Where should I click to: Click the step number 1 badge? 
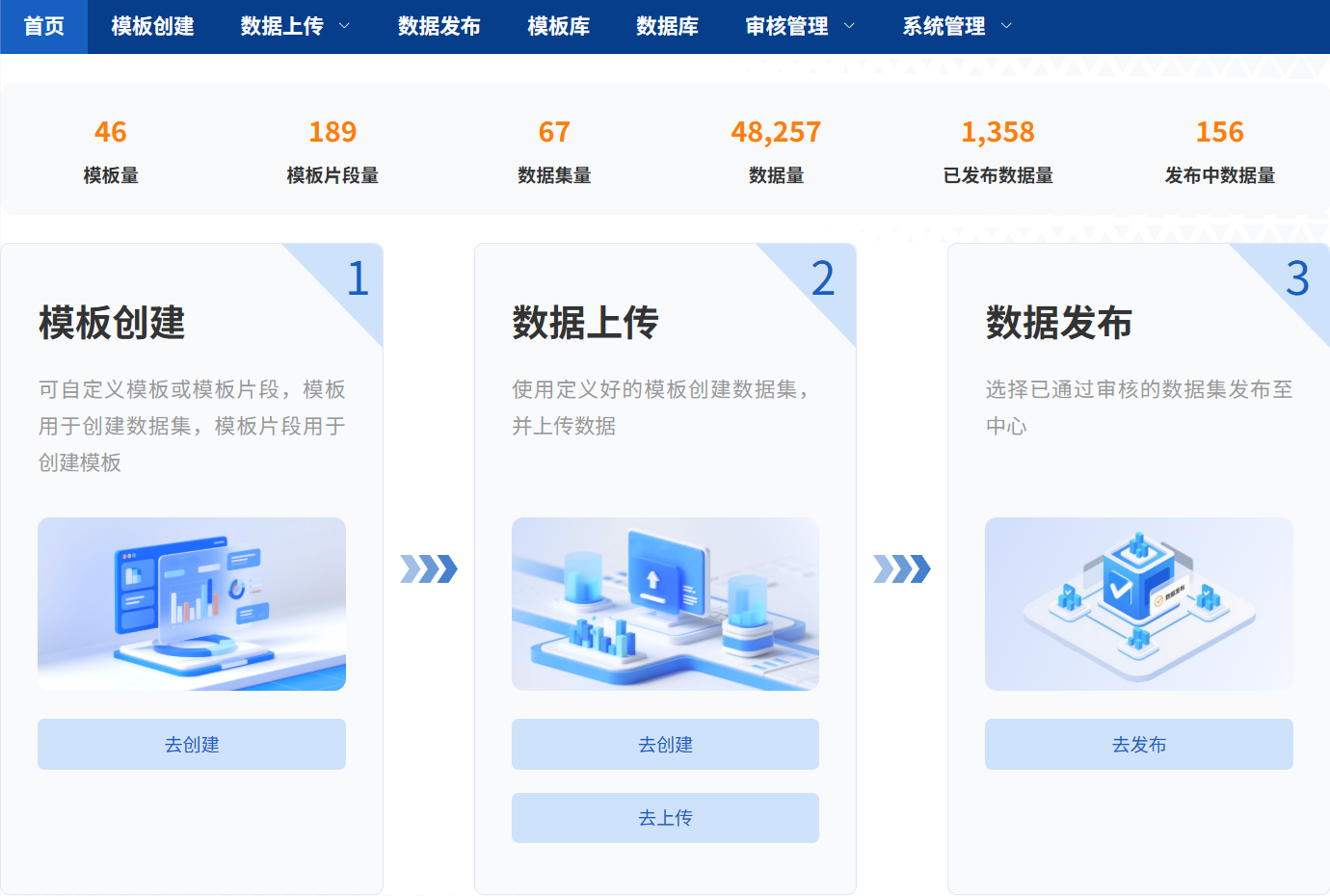358,278
